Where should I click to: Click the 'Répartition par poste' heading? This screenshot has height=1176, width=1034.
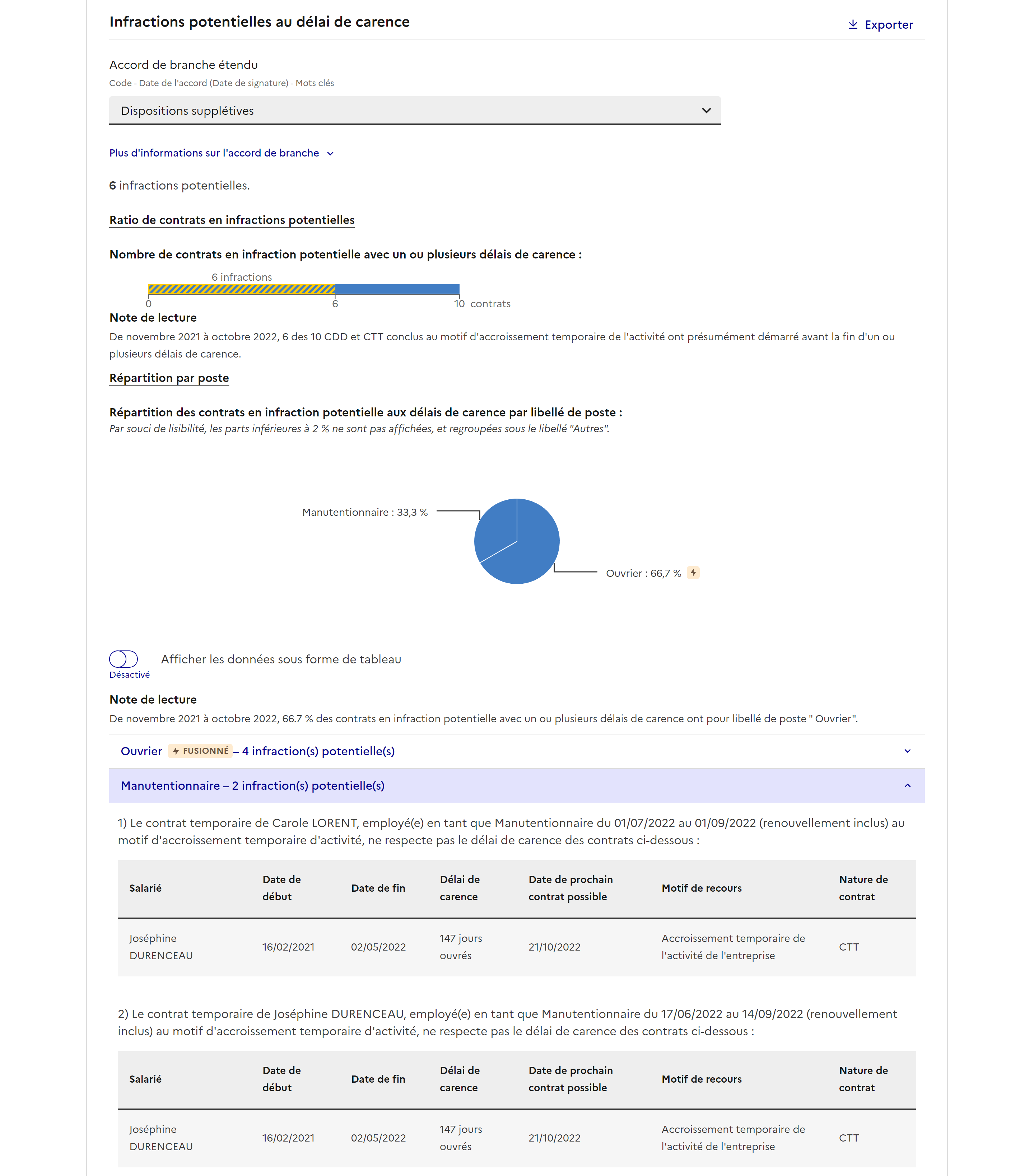(169, 378)
